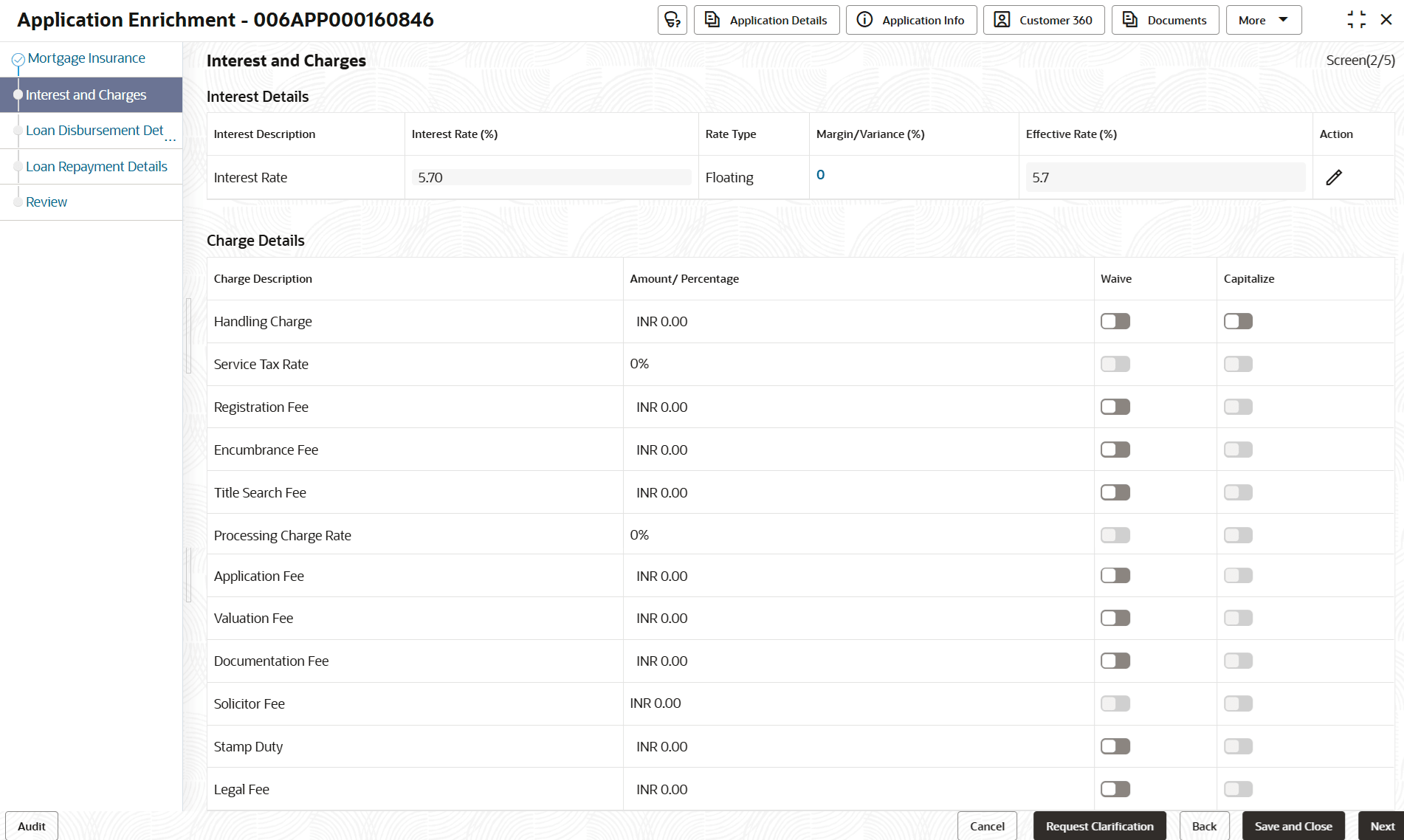The image size is (1404, 840).
Task: Open the Review step in sidebar
Action: pyautogui.click(x=47, y=202)
